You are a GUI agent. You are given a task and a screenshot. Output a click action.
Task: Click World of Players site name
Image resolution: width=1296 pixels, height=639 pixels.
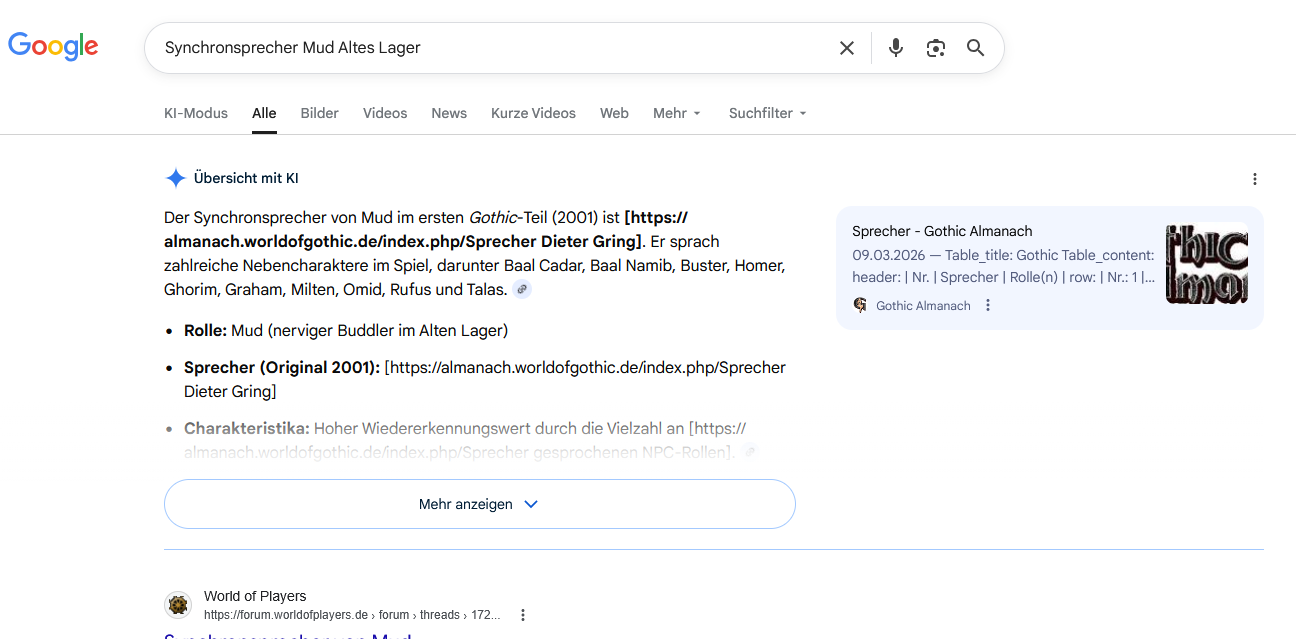coord(255,596)
